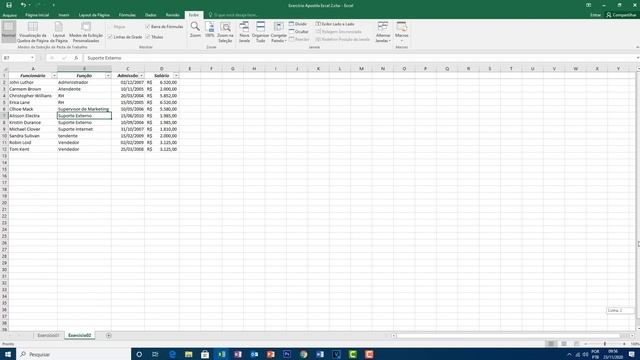Click the Windows taskbar Pesquisar search box

[x=73, y=354]
